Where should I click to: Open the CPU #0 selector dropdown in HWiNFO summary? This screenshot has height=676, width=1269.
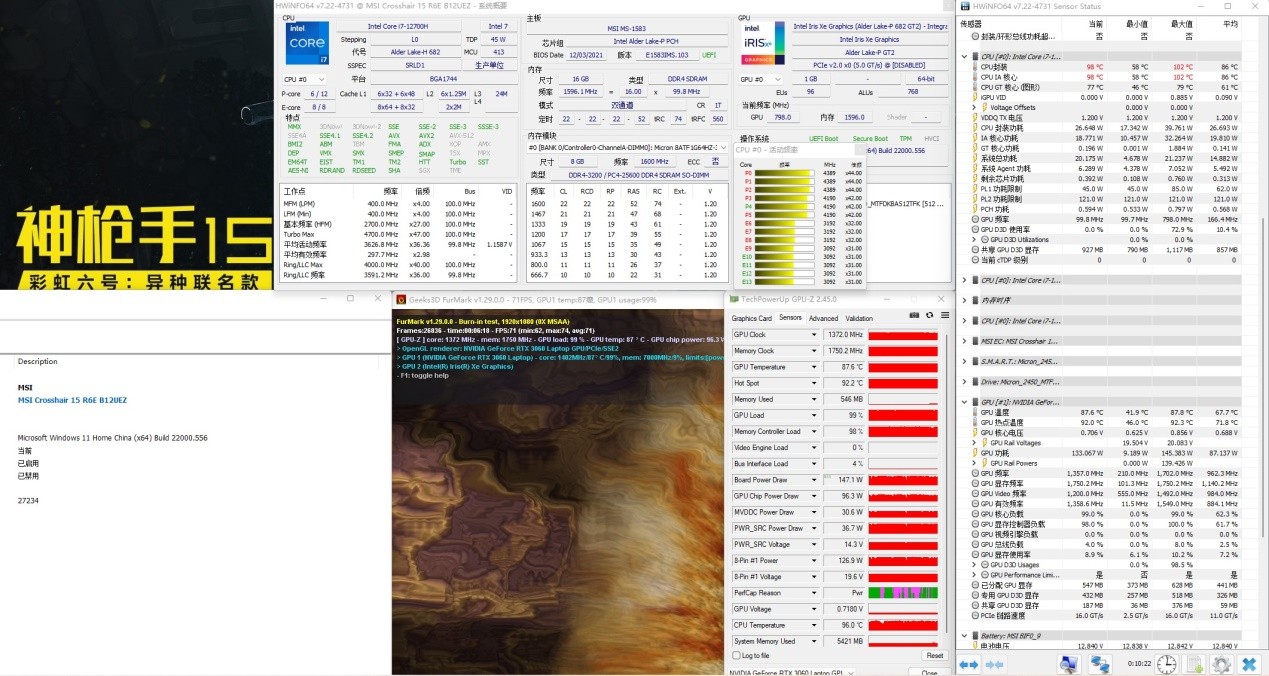[x=304, y=79]
